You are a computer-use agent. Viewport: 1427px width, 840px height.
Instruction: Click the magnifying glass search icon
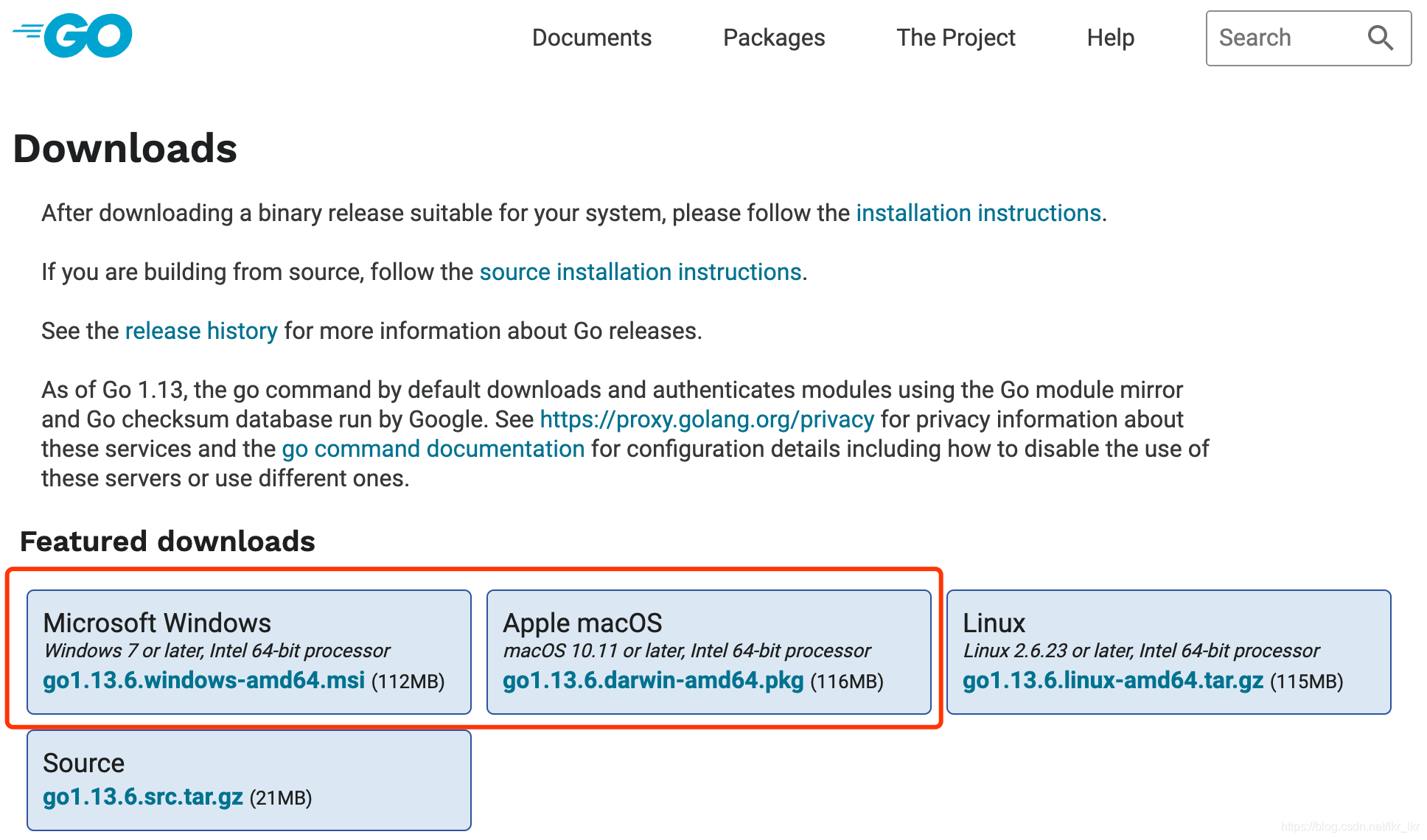click(1380, 38)
